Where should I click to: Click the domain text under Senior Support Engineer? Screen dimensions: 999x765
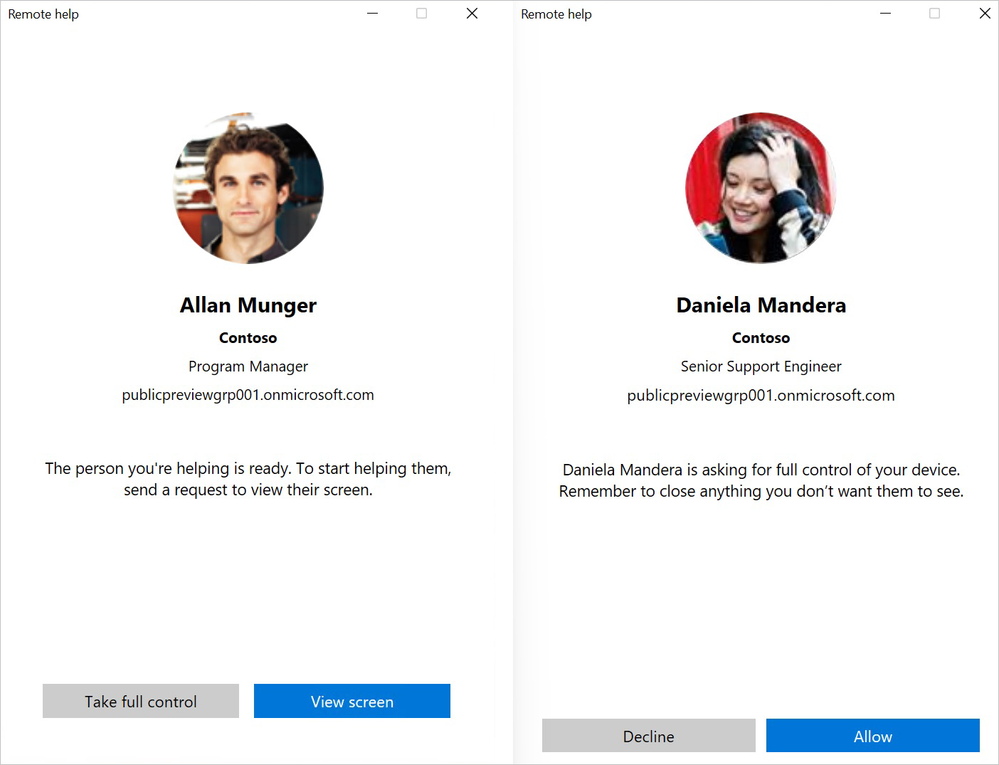click(761, 396)
